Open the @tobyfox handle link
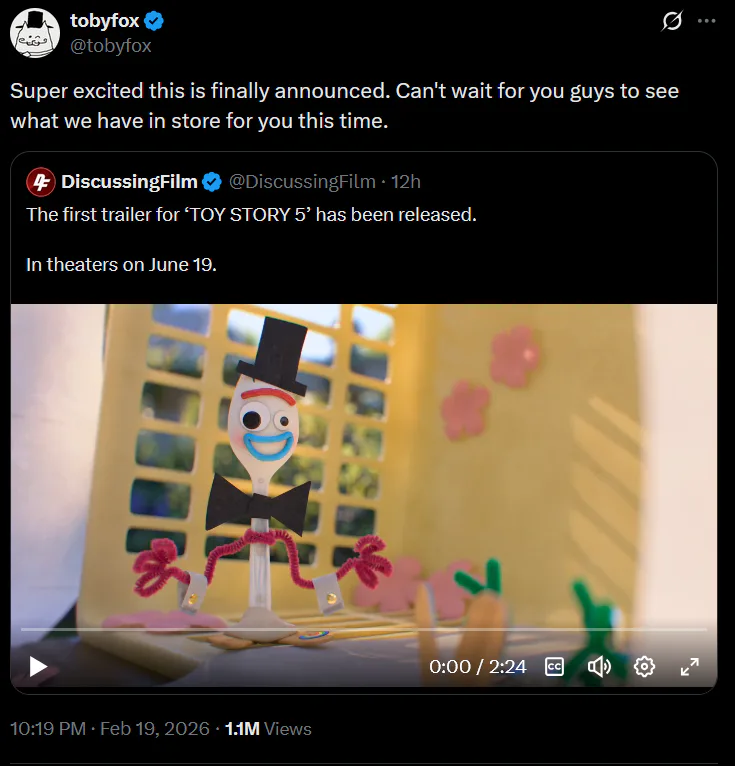Screen dimensions: 735x766 pos(111,45)
